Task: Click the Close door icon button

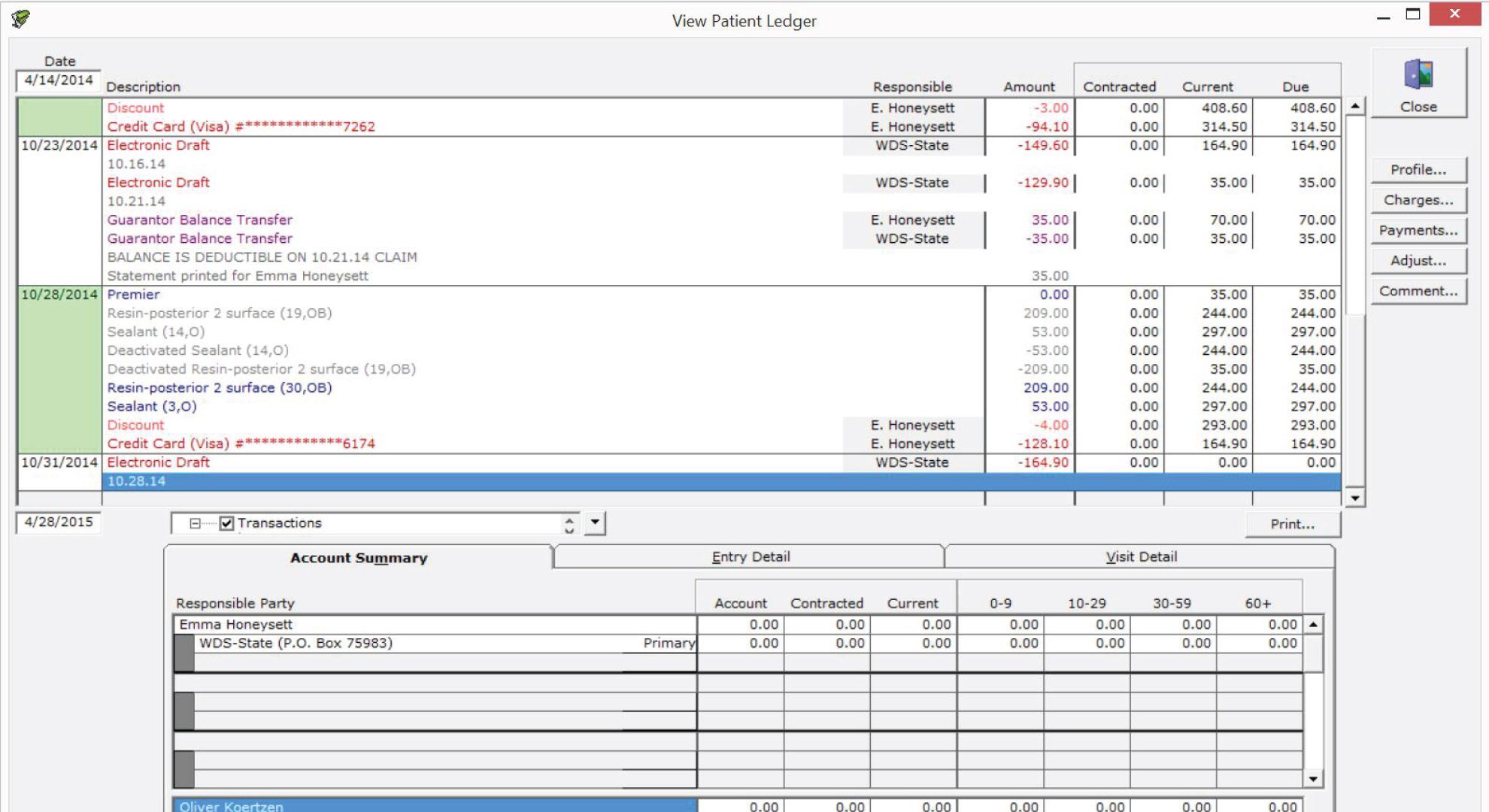Action: pyautogui.click(x=1418, y=83)
